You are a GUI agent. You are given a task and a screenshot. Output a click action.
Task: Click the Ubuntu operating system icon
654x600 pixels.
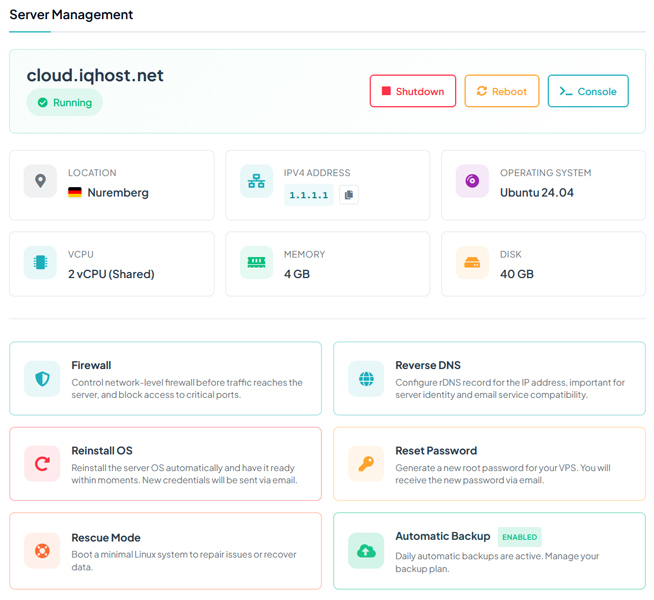tap(472, 181)
